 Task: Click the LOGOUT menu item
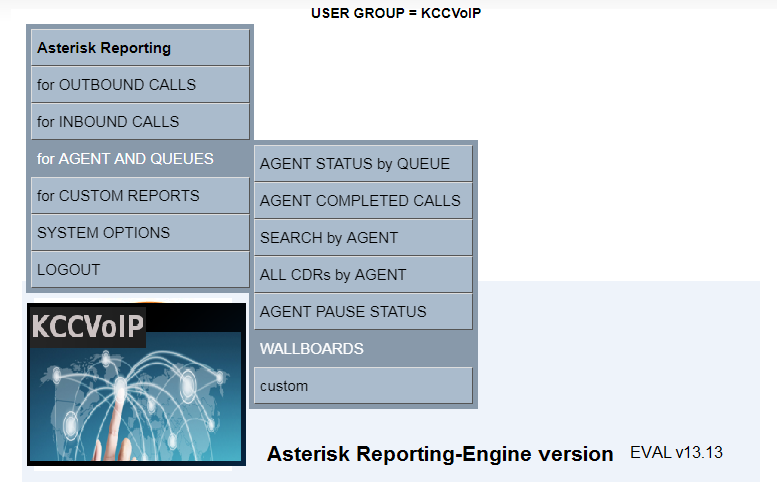click(140, 270)
